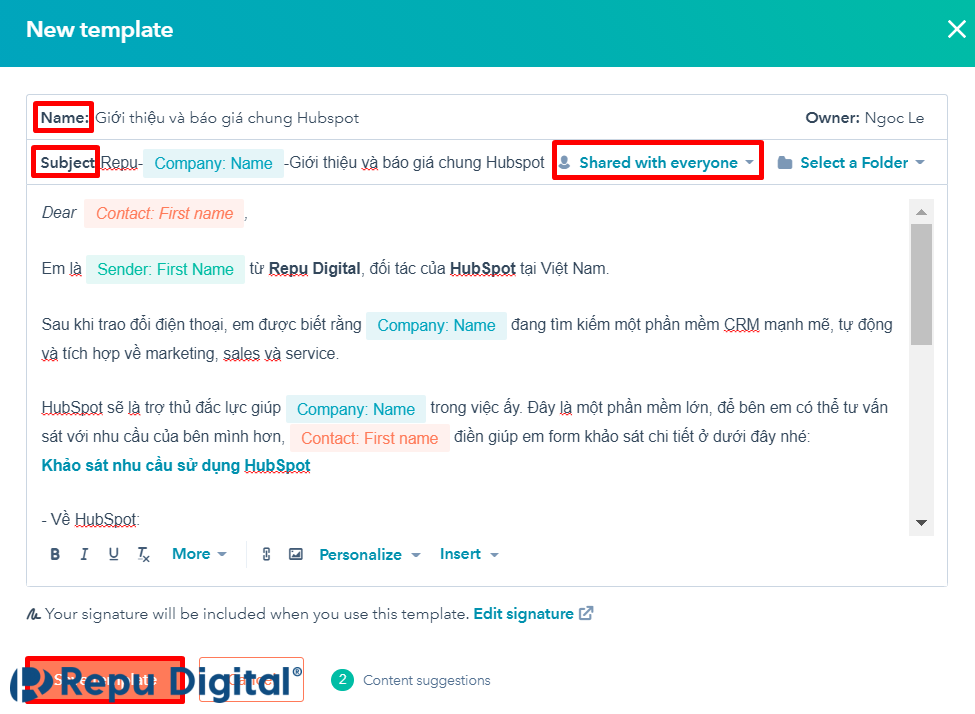The height and width of the screenshot is (714, 975).
Task: Clear text formatting with the Tx icon
Action: 143,554
